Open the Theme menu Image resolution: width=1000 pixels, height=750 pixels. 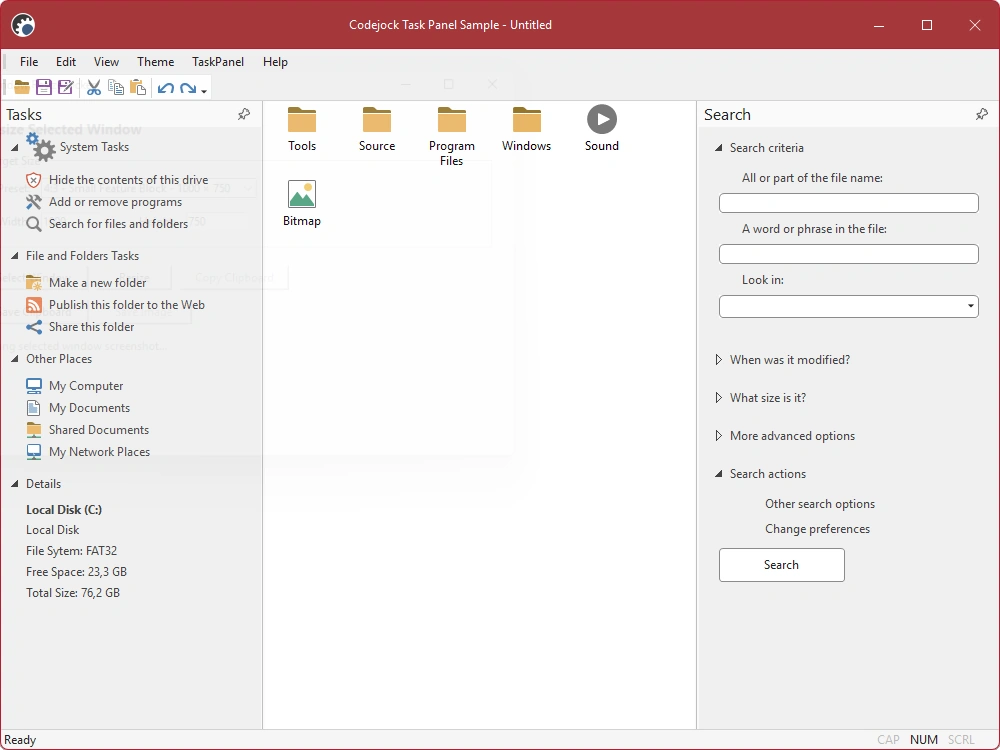[x=155, y=62]
